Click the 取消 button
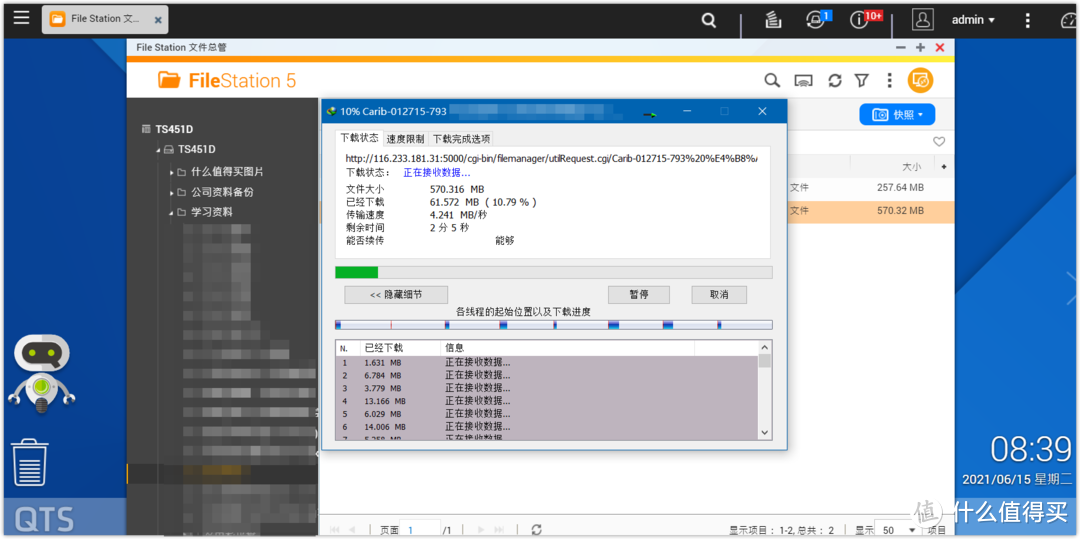Screen dimensions: 1080x539 click(719, 295)
